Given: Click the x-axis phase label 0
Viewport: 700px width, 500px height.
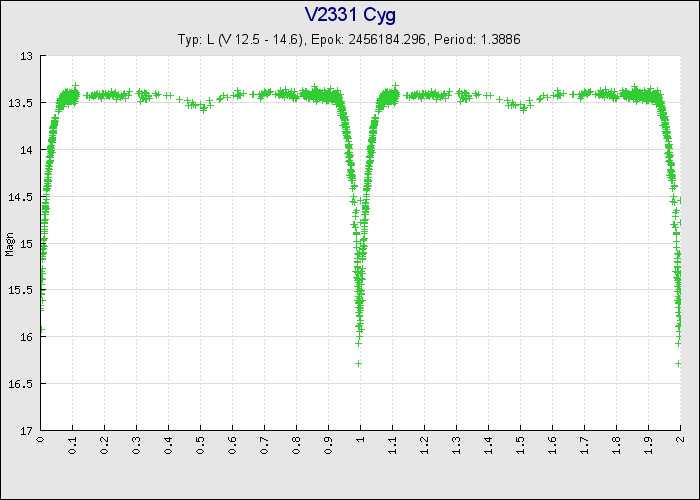Looking at the screenshot, I should (x=41, y=439).
